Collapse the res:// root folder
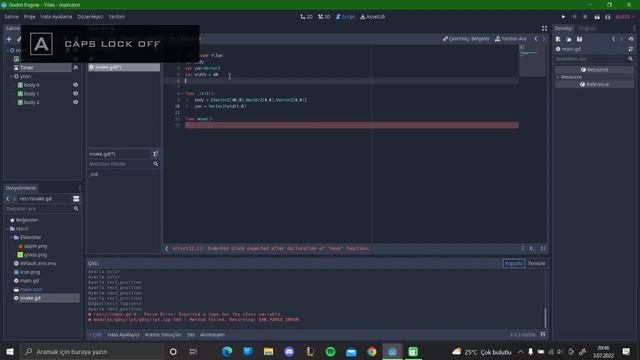 click(x=8, y=229)
